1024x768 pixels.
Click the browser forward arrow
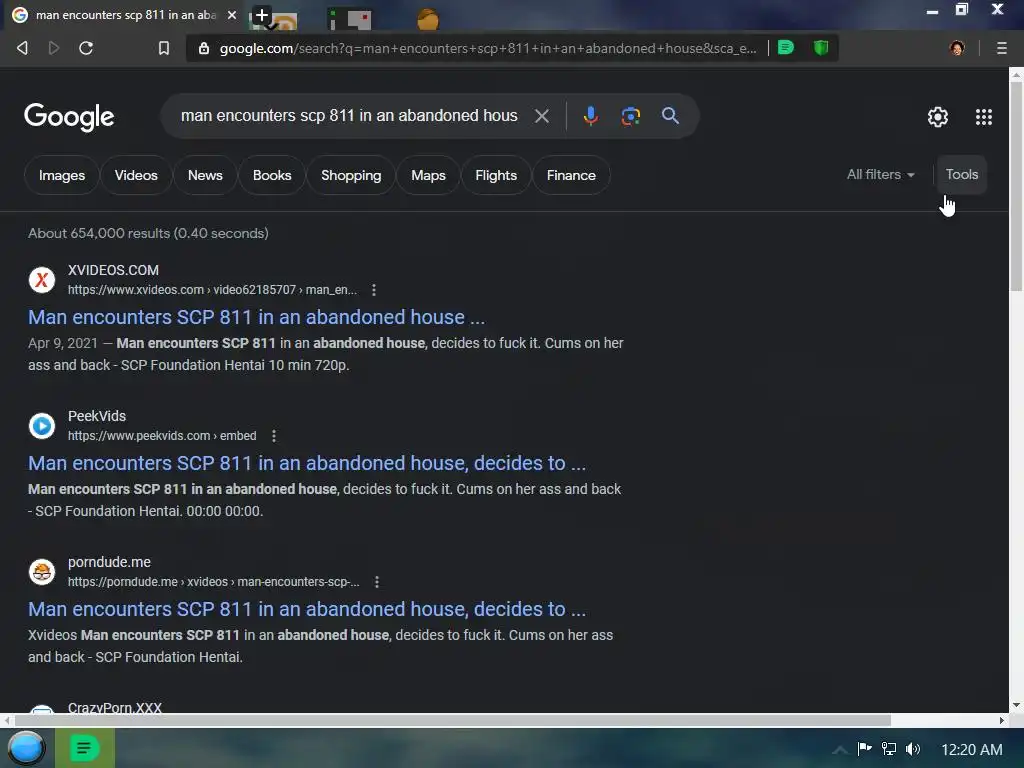click(x=54, y=48)
